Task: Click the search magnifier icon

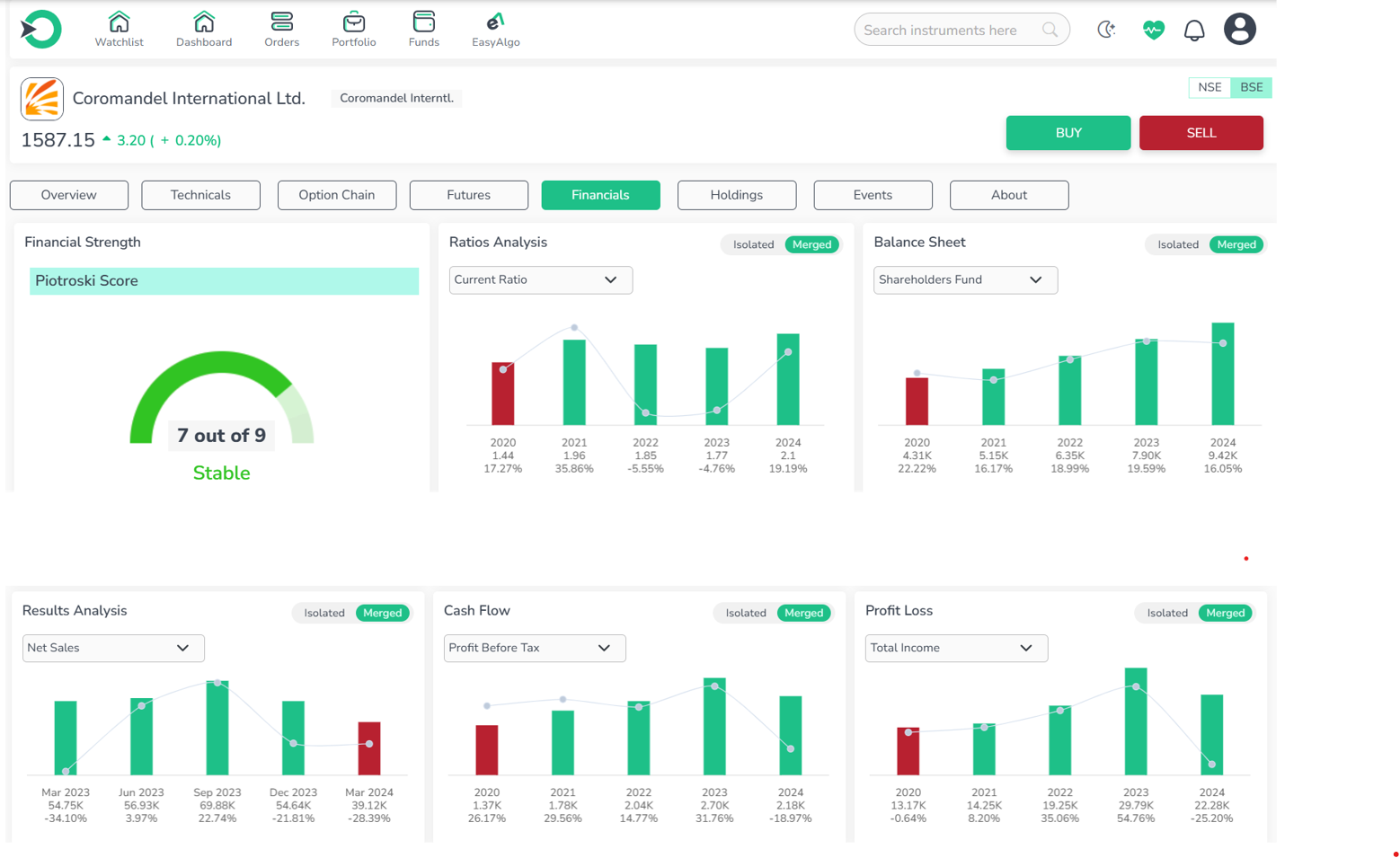Action: pos(1050,30)
